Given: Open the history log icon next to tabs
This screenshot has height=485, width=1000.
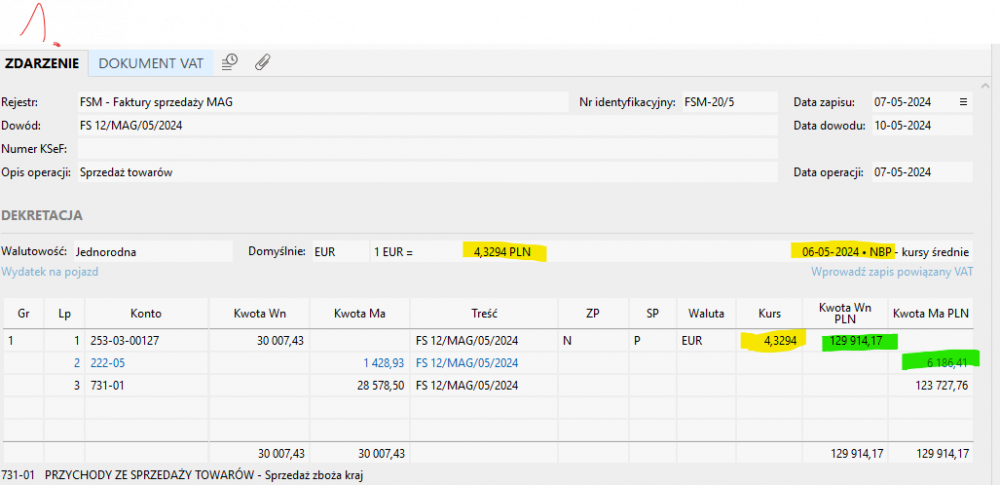Looking at the screenshot, I should (229, 62).
